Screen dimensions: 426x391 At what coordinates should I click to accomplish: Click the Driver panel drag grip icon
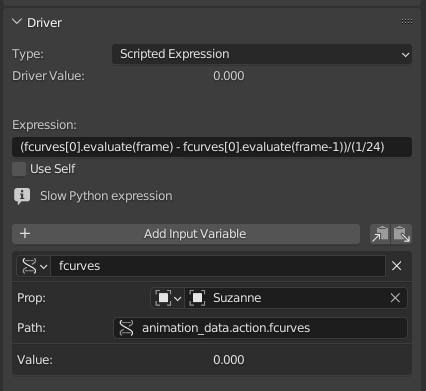click(407, 22)
